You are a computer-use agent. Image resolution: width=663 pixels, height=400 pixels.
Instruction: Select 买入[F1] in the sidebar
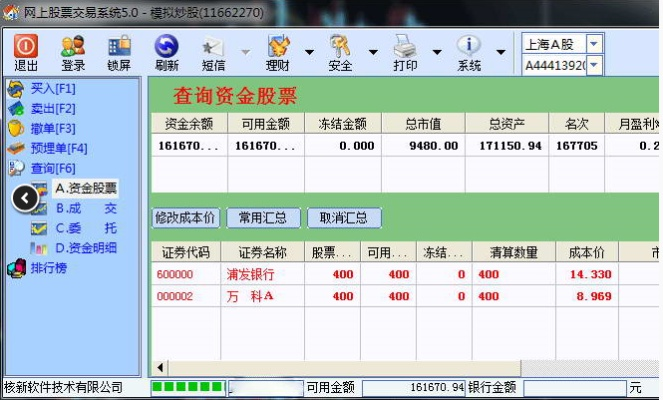[52, 88]
